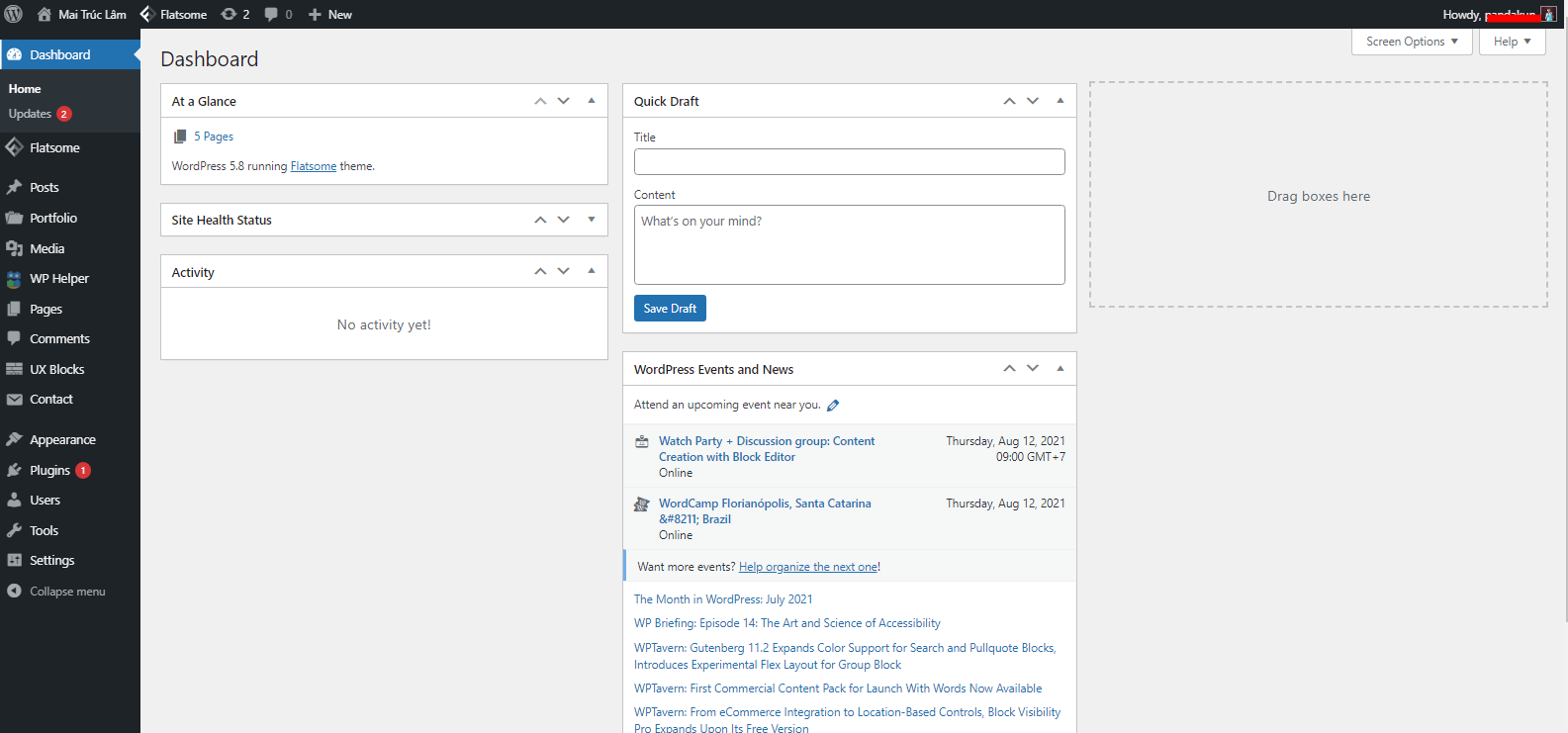Move WordPress Events and News box up
This screenshot has width=1568, height=733.
click(1009, 368)
